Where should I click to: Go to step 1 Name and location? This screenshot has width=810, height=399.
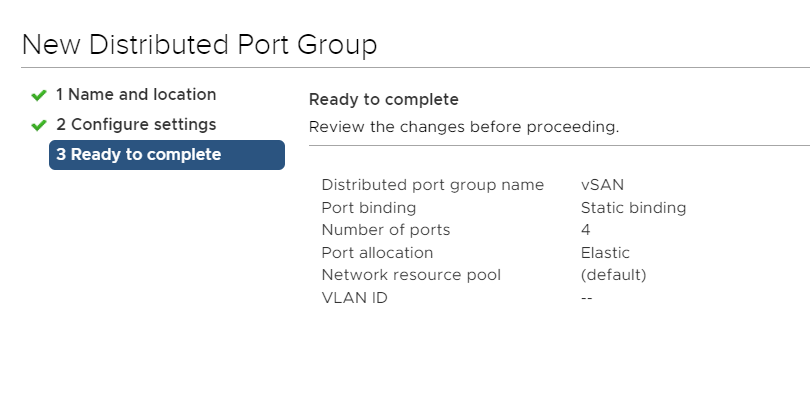tap(136, 95)
